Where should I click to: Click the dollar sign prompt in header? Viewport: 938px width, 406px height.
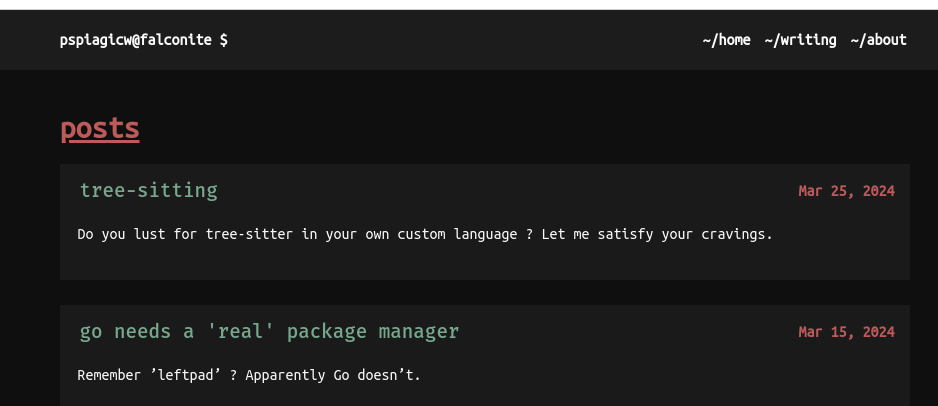tap(224, 40)
